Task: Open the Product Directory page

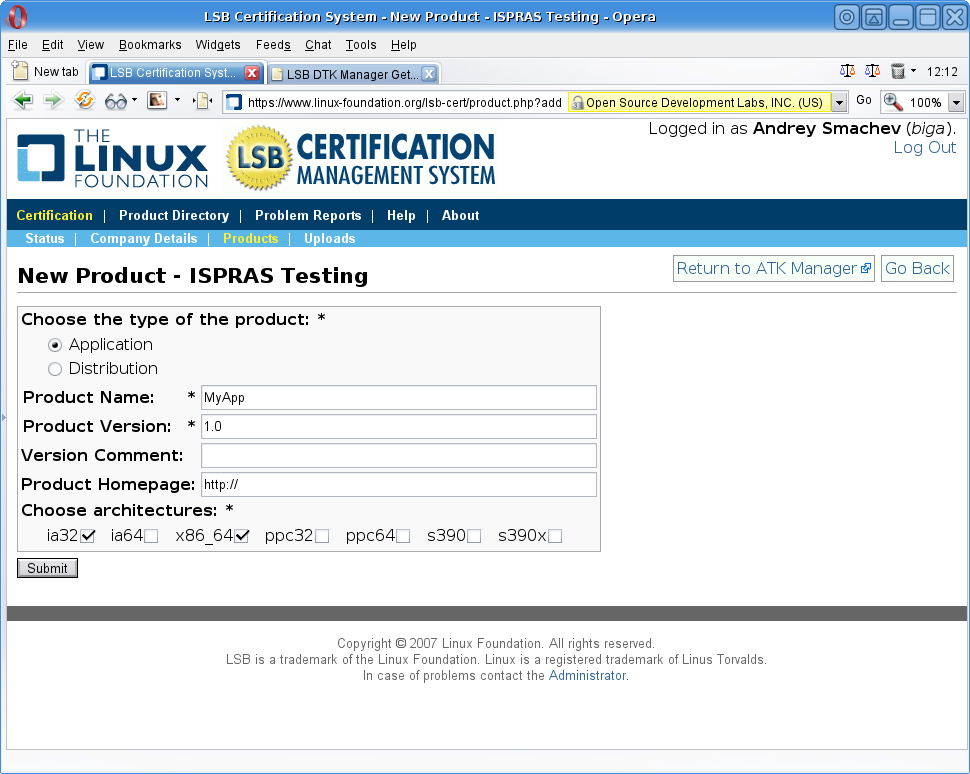Action: pyautogui.click(x=174, y=215)
